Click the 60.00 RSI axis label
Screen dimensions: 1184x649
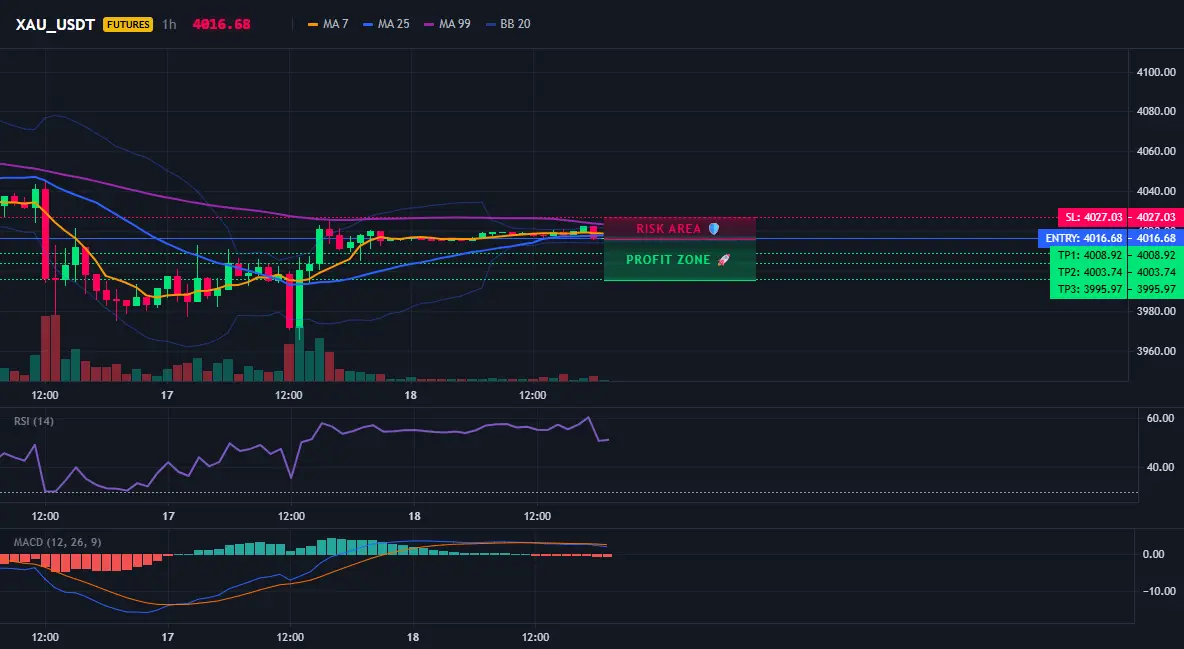click(x=1160, y=418)
